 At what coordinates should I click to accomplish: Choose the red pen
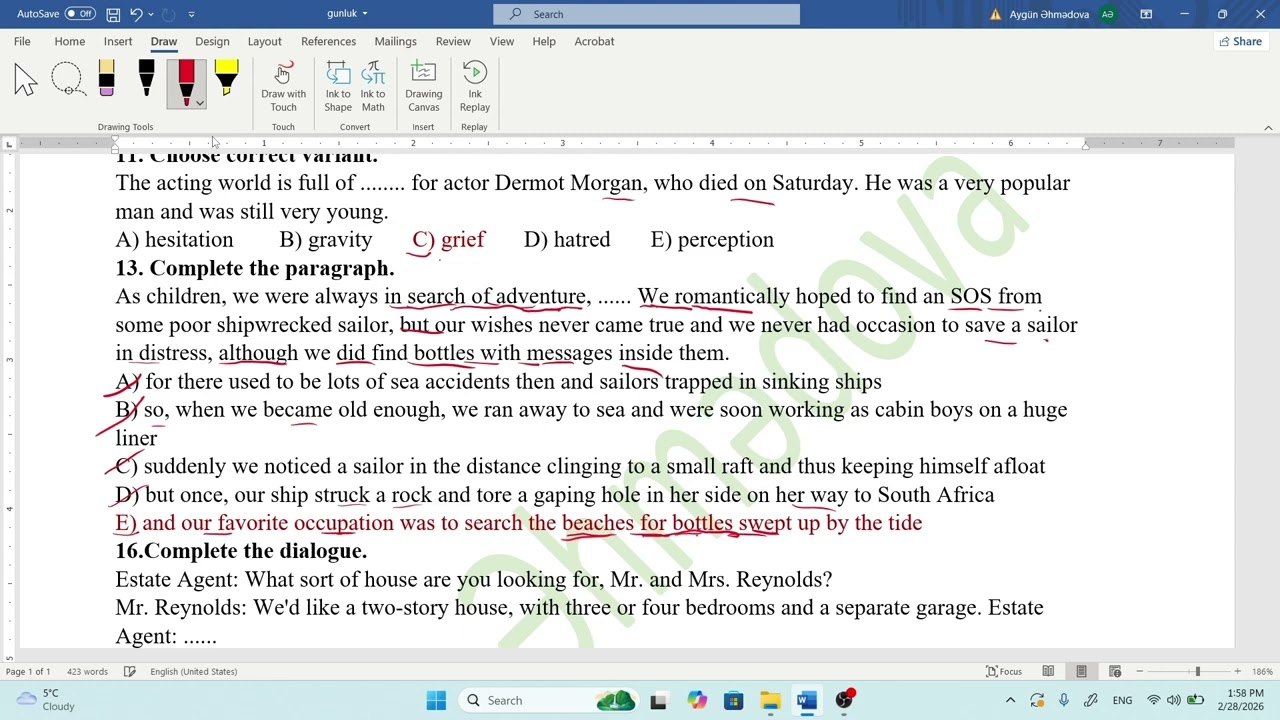coord(186,80)
